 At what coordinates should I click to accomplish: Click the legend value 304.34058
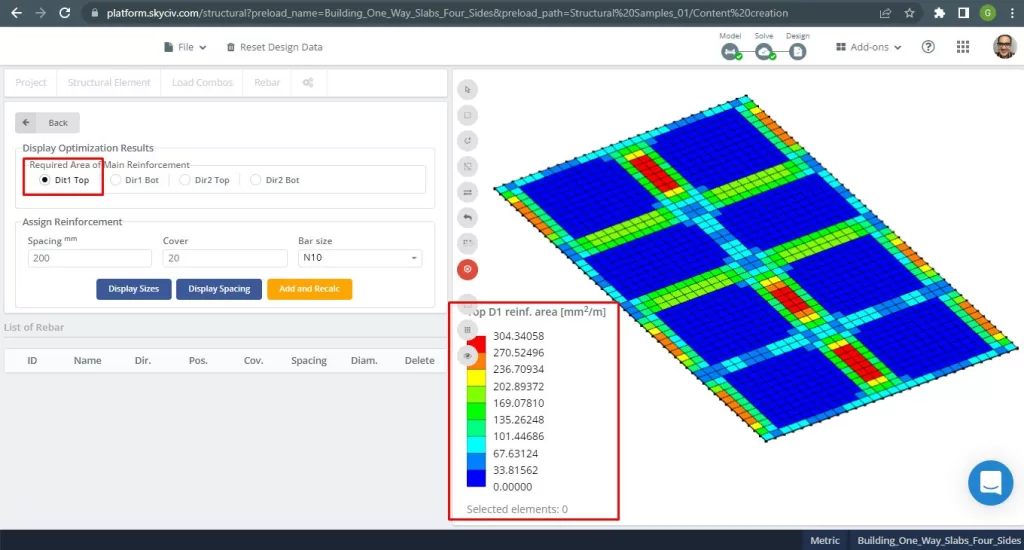click(x=519, y=336)
